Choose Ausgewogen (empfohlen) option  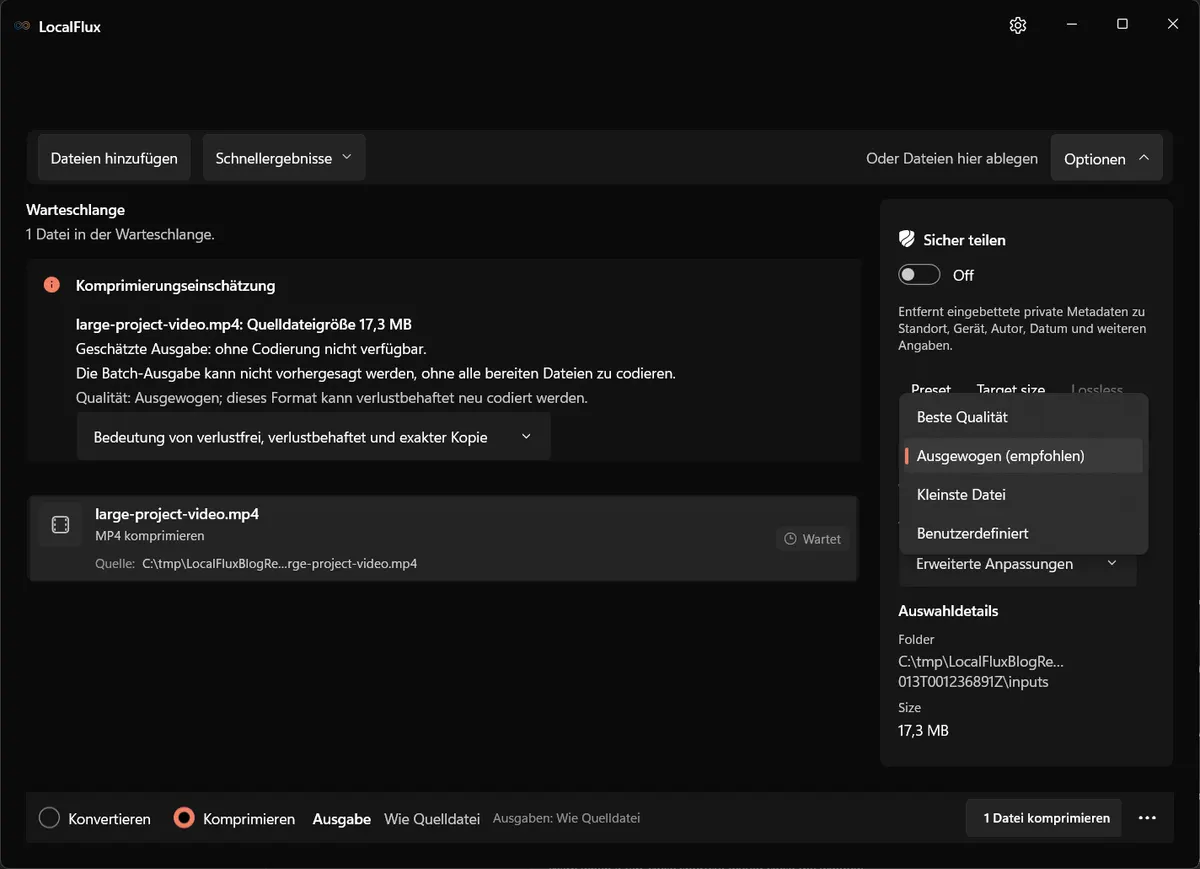coord(1024,456)
